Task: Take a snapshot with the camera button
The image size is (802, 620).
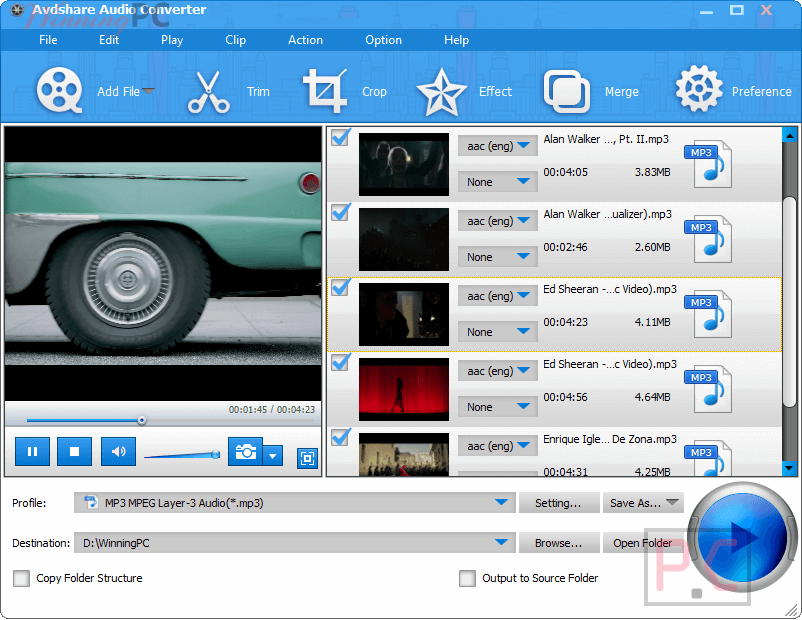Action: coord(246,451)
